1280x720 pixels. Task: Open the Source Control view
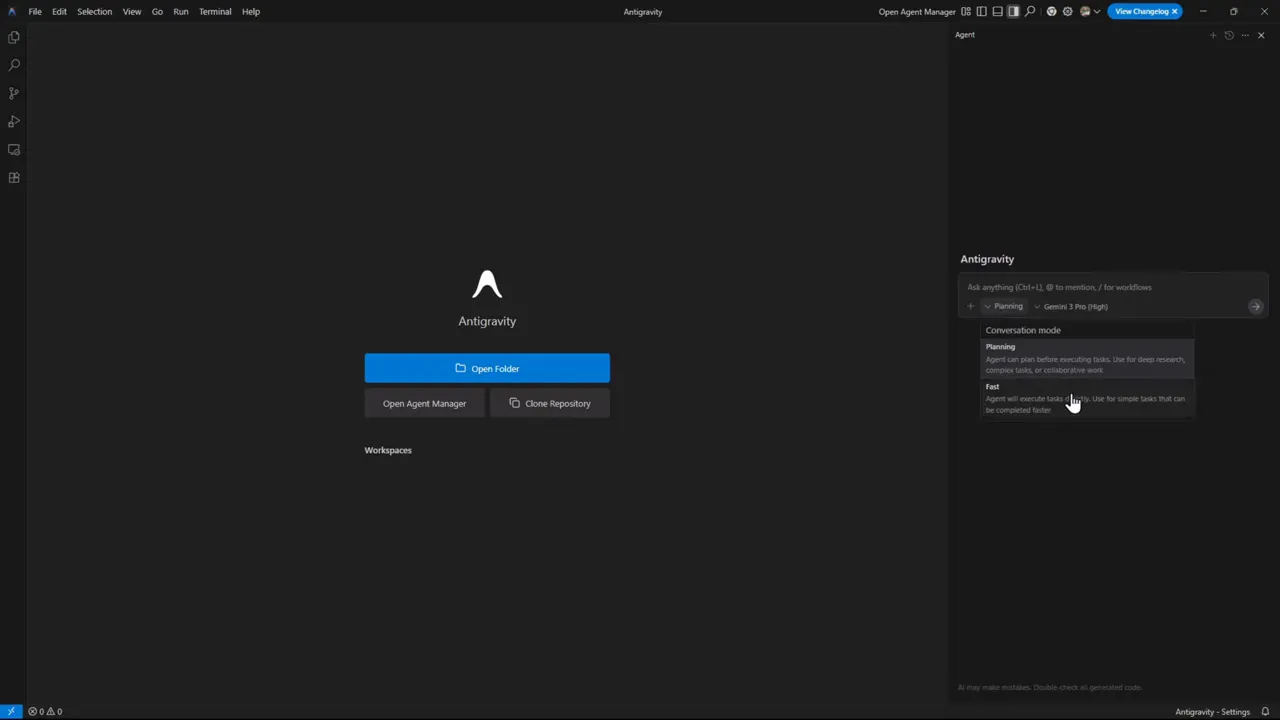coord(13,92)
